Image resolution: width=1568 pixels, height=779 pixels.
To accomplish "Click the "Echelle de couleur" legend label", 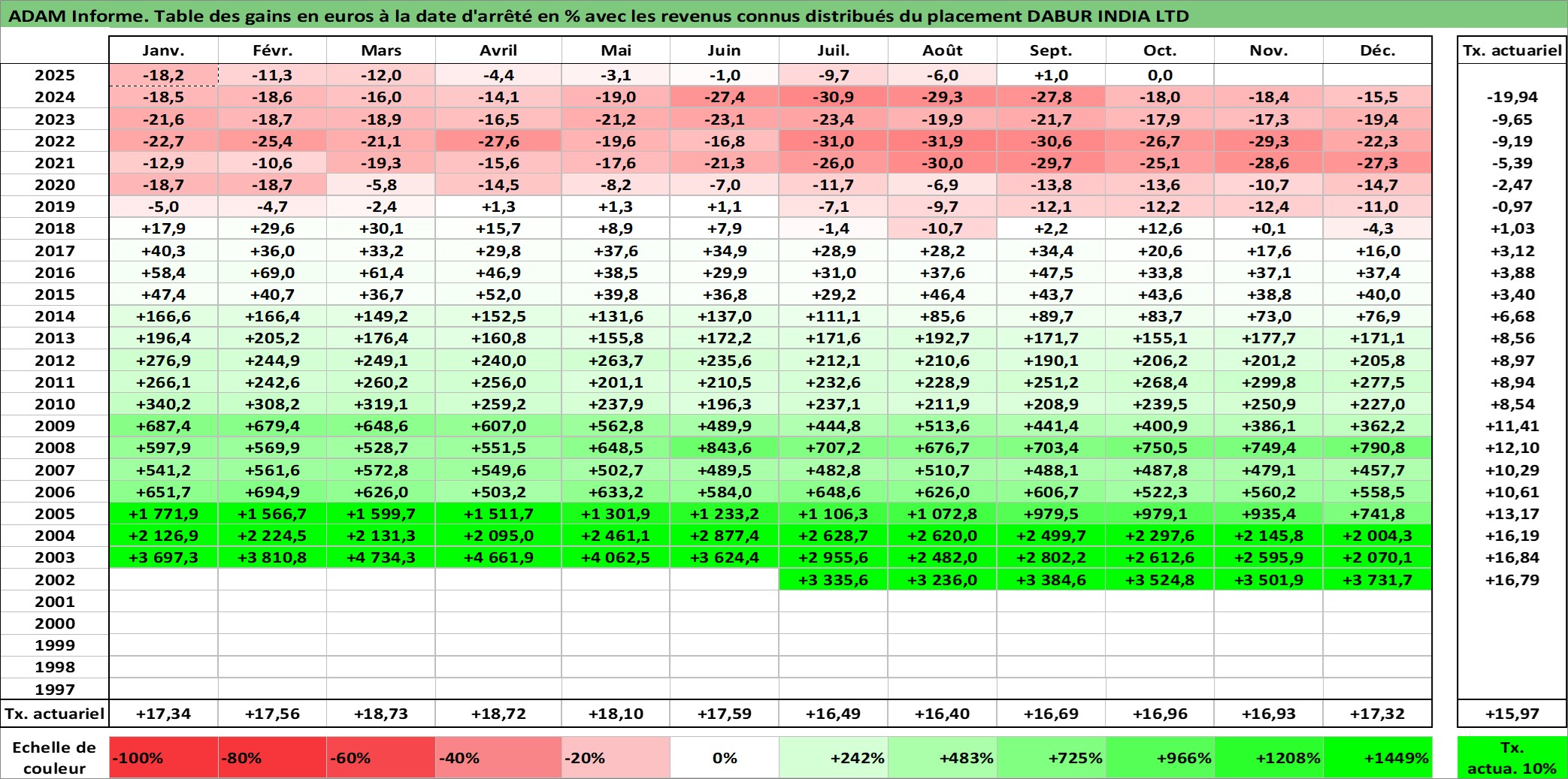I will (55, 757).
